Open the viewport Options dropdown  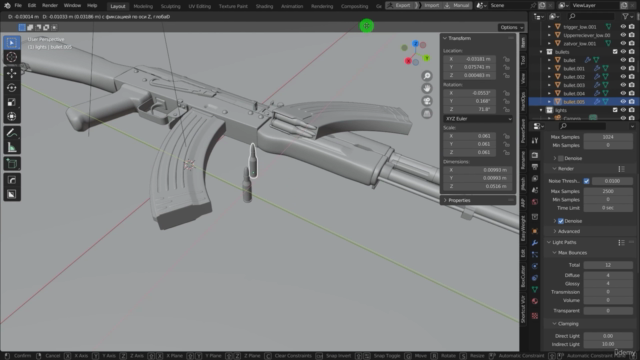pos(511,27)
